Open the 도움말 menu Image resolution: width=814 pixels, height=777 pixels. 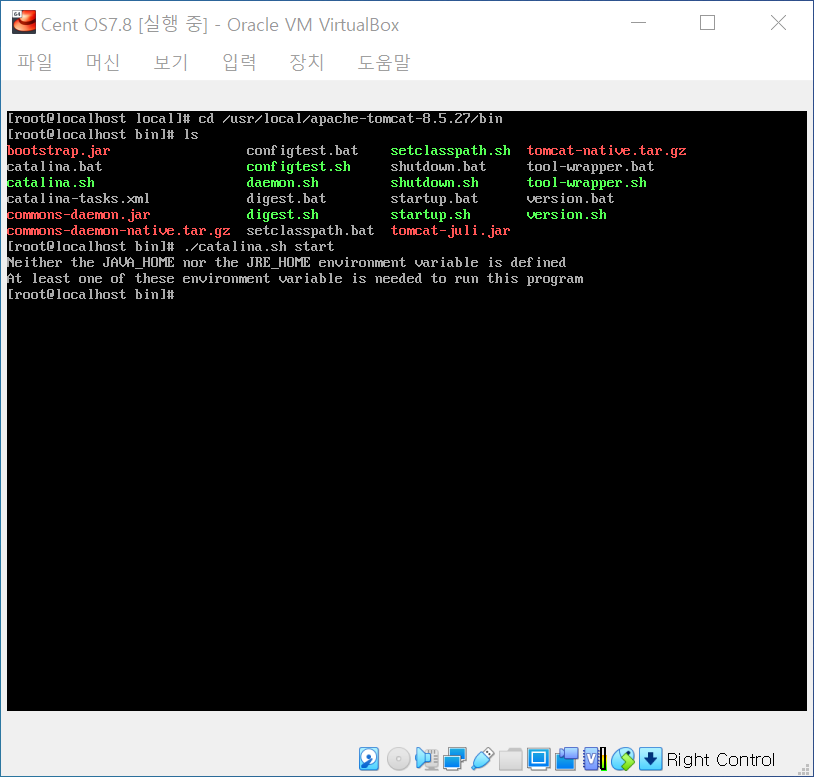pyautogui.click(x=384, y=62)
